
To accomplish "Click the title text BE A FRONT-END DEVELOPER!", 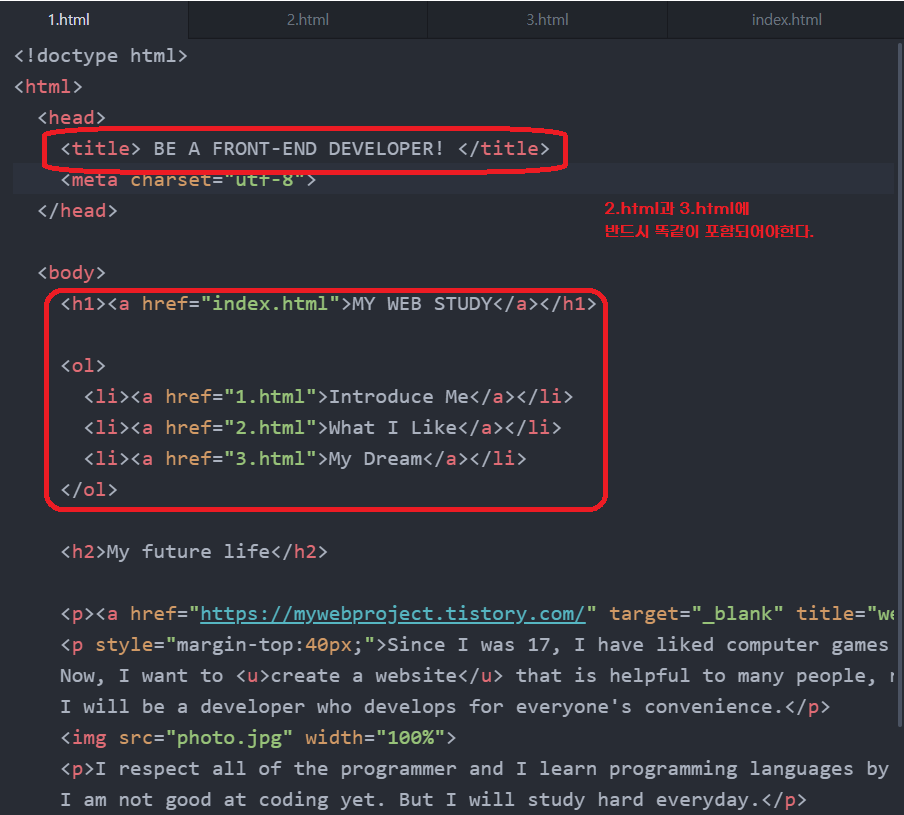I will [x=299, y=149].
